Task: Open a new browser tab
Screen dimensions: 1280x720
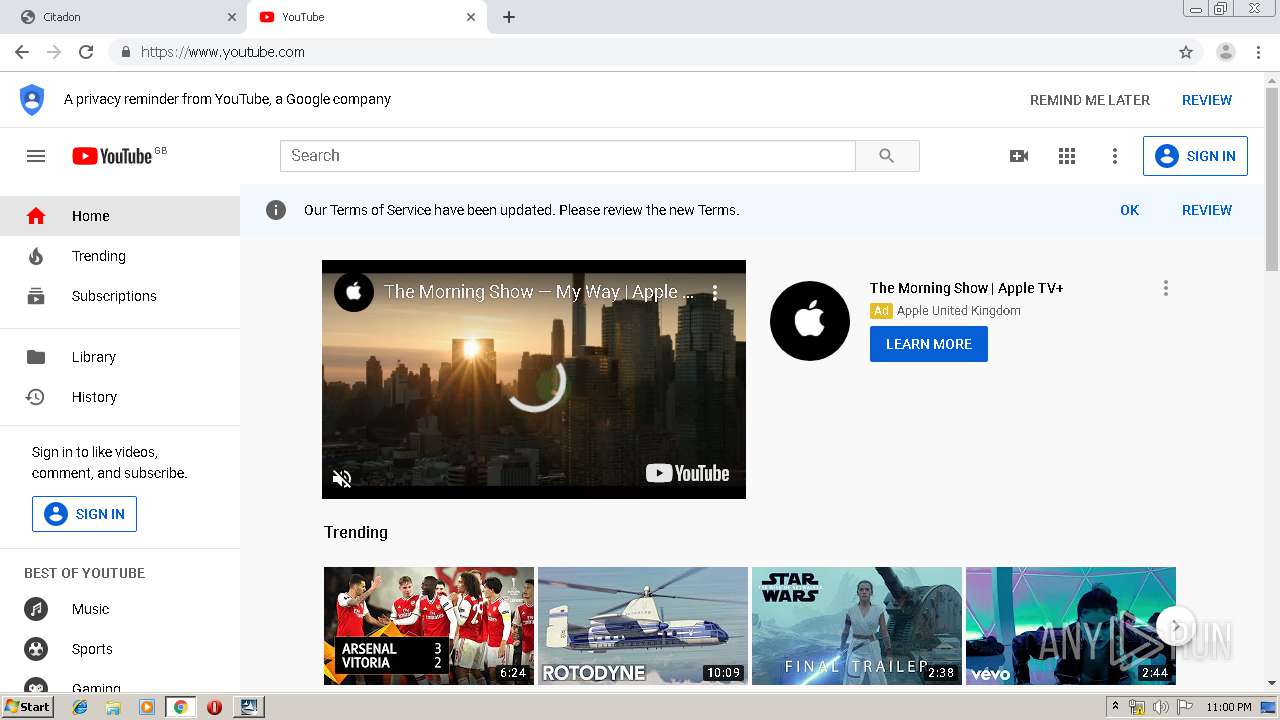Action: click(509, 17)
